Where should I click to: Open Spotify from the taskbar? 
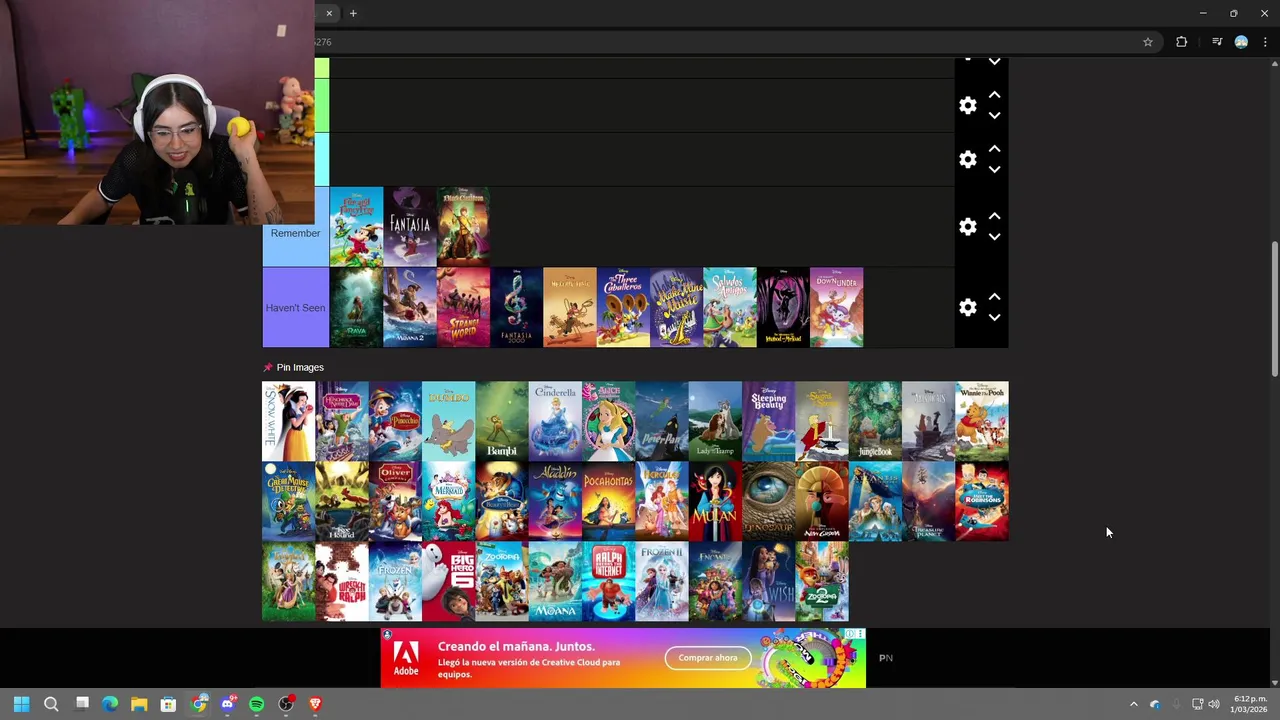256,704
